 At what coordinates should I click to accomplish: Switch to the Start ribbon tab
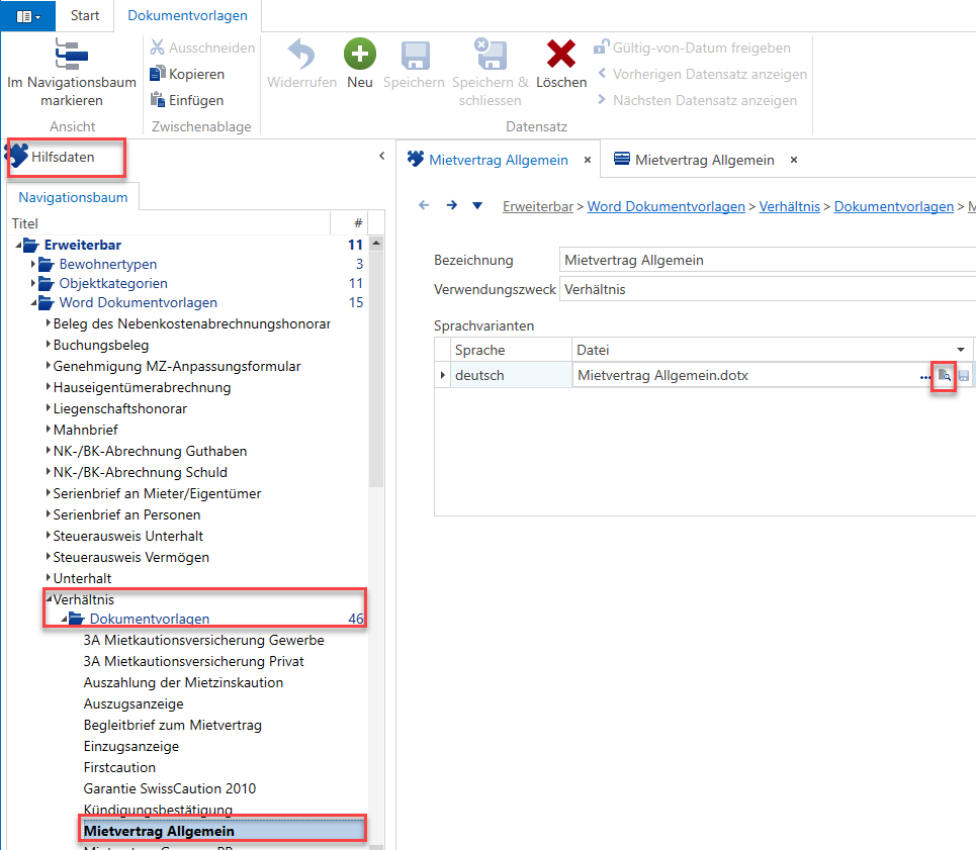click(85, 16)
